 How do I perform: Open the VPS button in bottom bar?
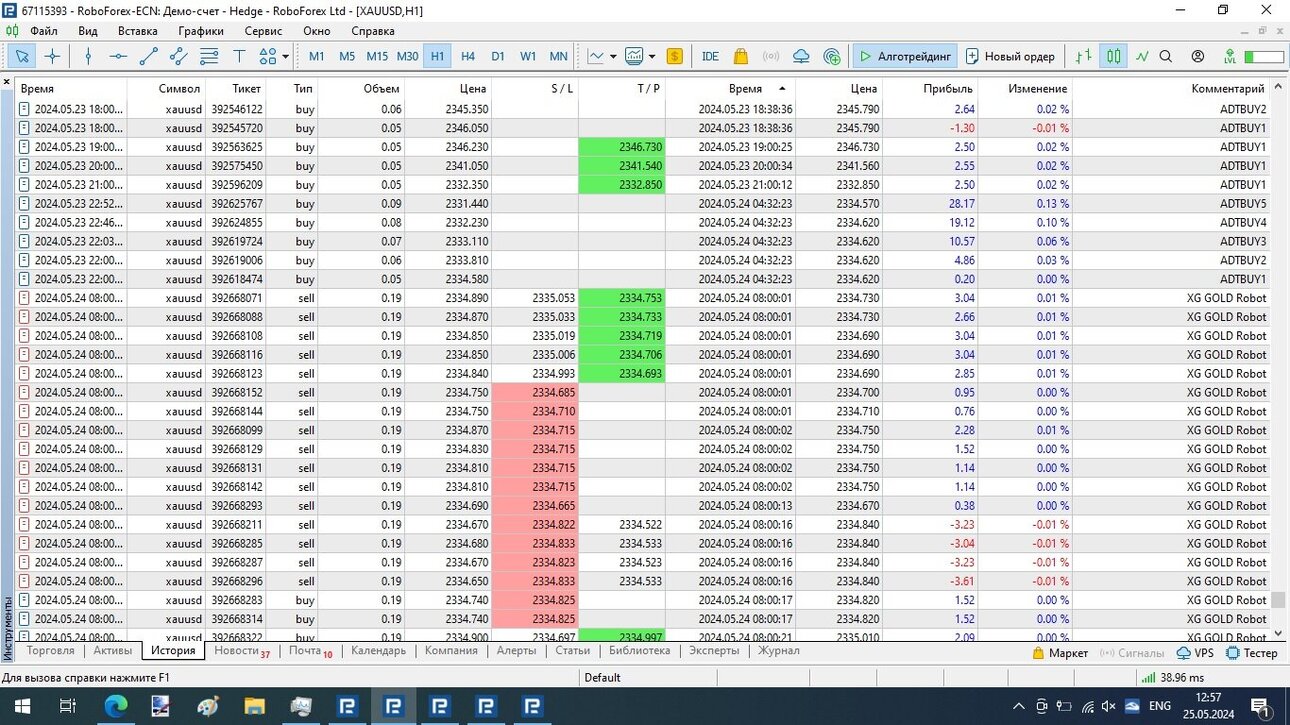pyautogui.click(x=1195, y=653)
